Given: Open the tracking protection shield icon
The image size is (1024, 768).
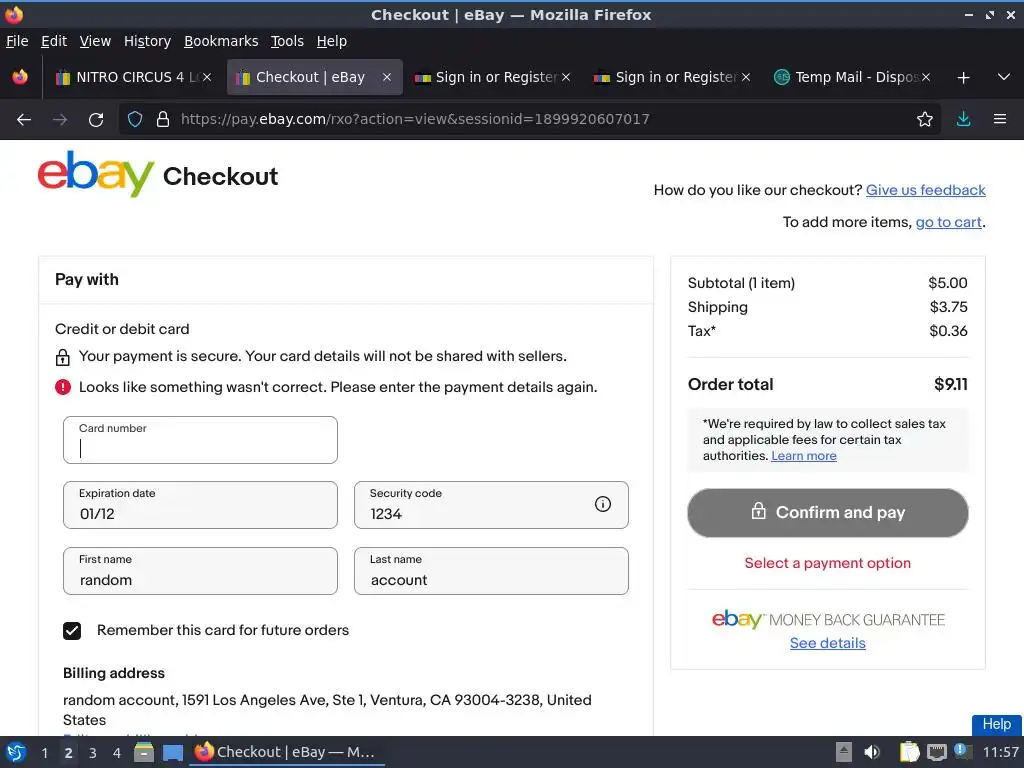Looking at the screenshot, I should pos(135,120).
